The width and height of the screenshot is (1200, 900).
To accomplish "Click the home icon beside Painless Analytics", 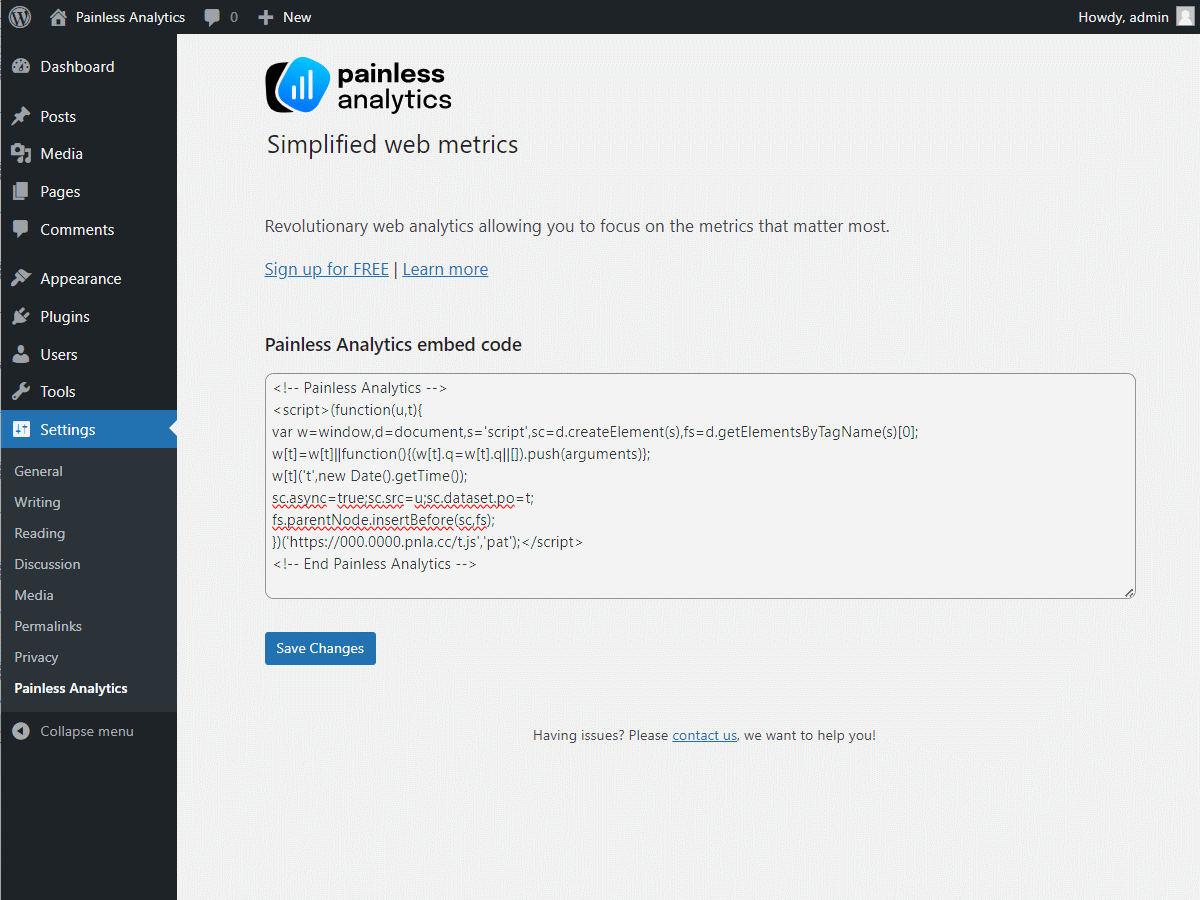I will [x=58, y=17].
